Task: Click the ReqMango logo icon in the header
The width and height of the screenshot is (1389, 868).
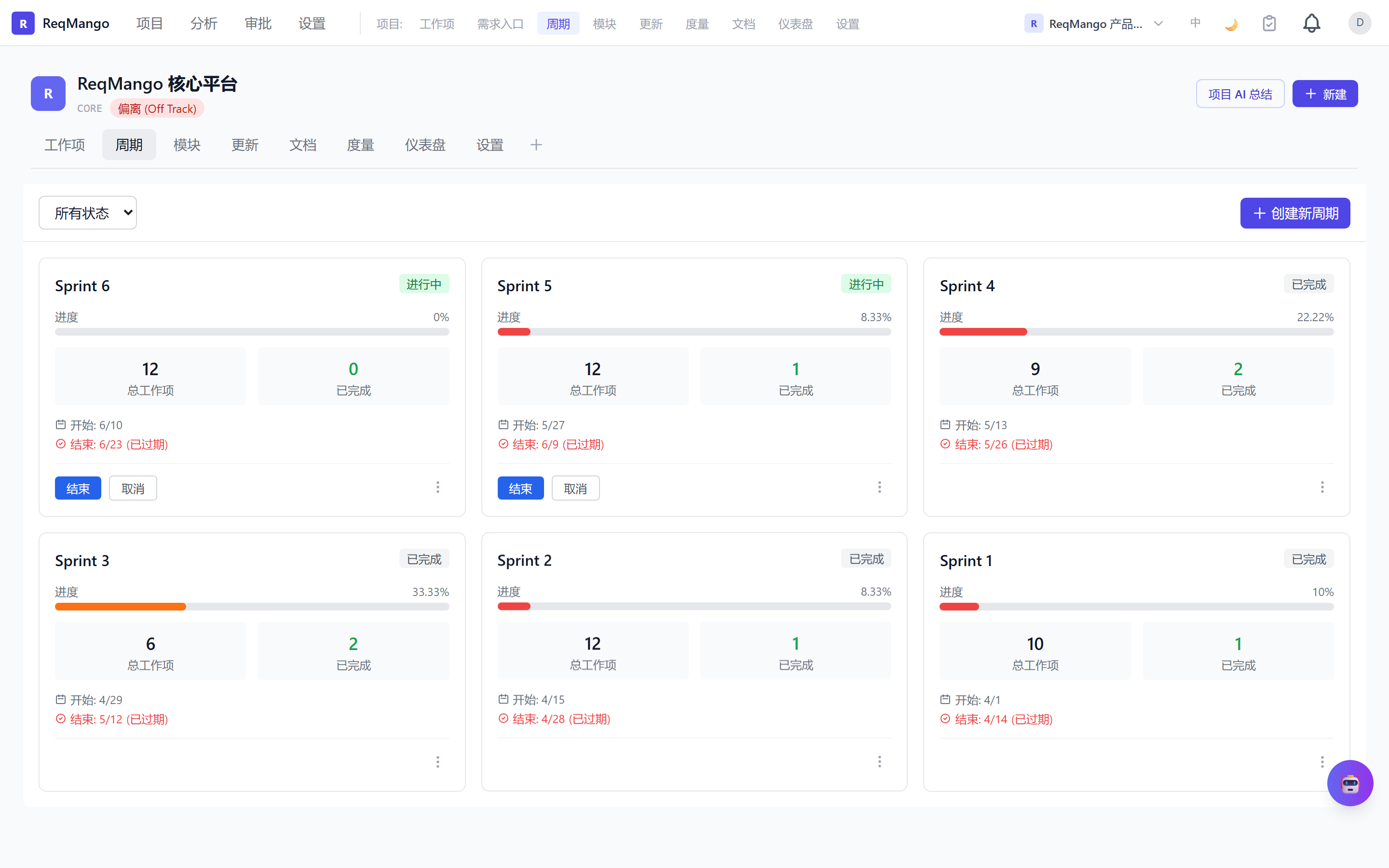Action: (x=23, y=23)
